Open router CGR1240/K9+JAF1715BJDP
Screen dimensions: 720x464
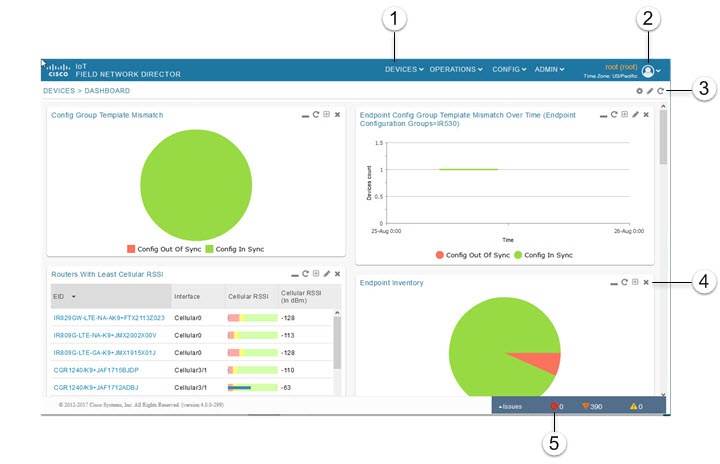click(x=96, y=370)
